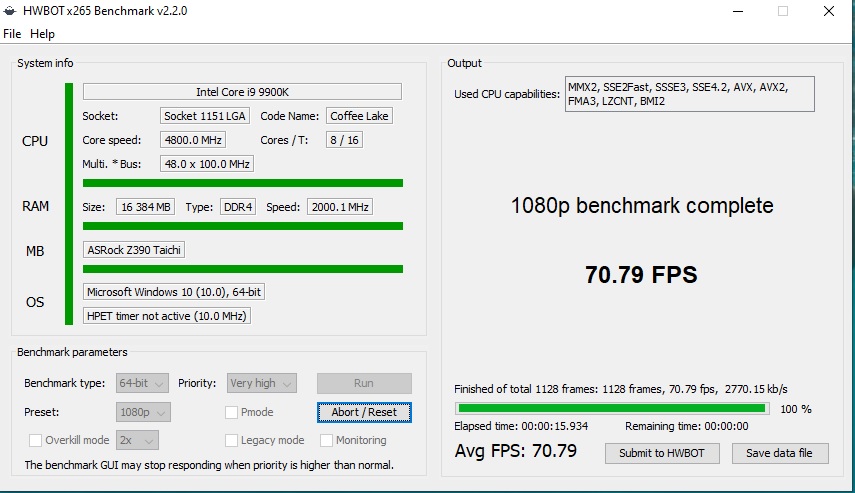Click the DDR4 type field
The width and height of the screenshot is (855, 493).
(238, 207)
